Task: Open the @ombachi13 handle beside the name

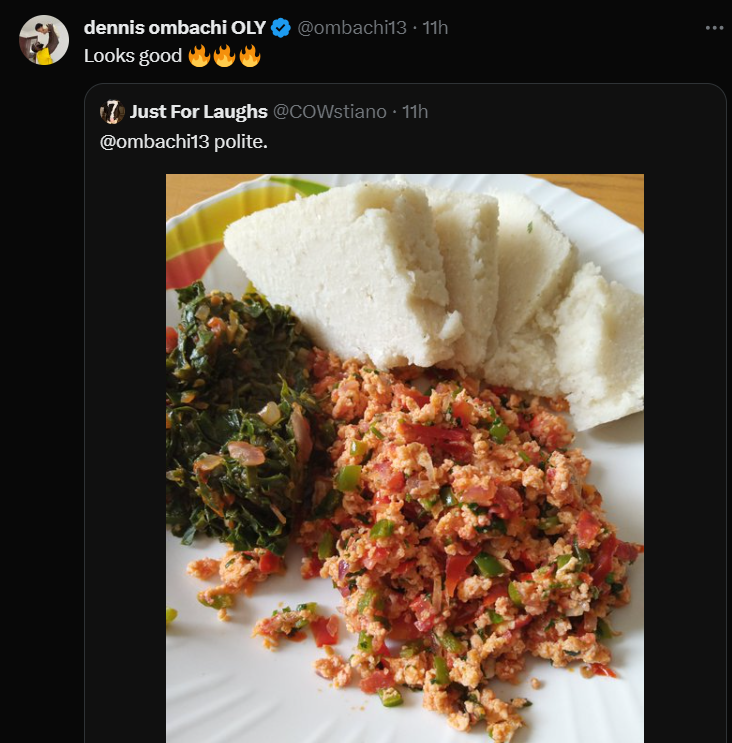Action: pos(352,28)
